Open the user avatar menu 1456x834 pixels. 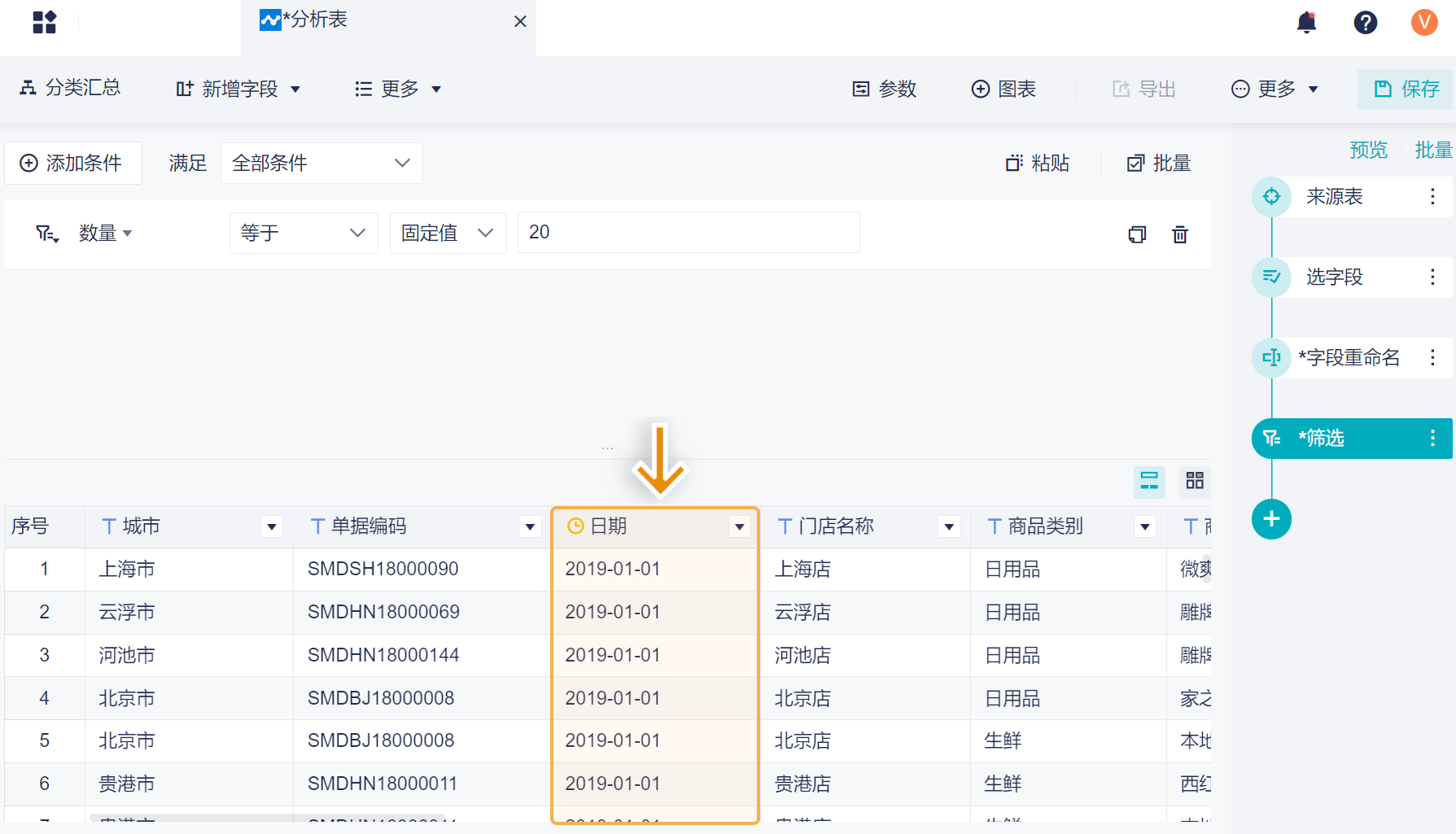click(x=1424, y=22)
